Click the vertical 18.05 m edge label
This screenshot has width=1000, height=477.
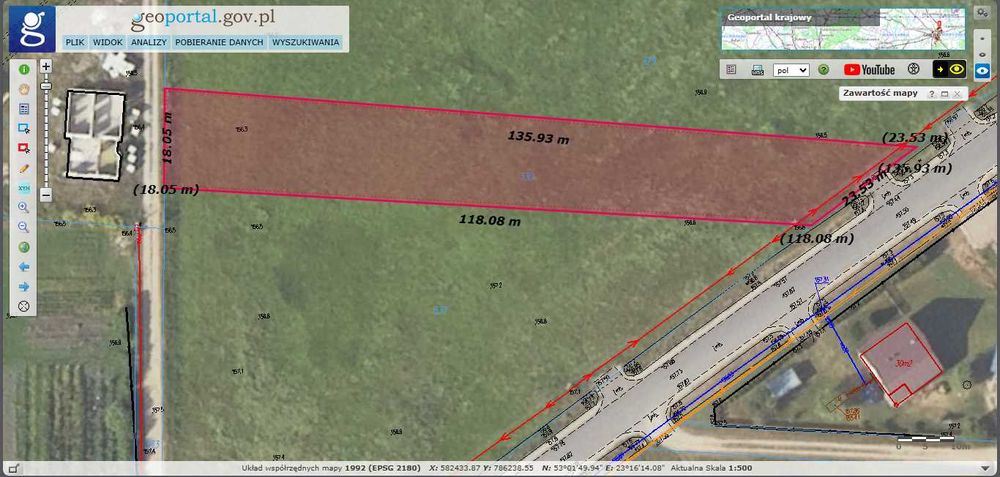tap(168, 138)
